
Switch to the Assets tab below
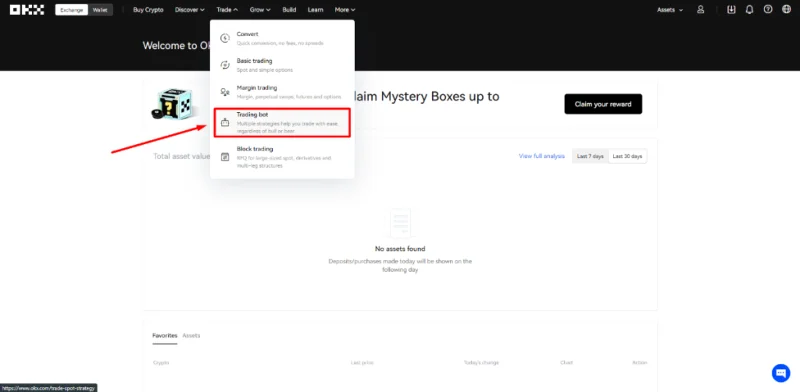click(191, 336)
